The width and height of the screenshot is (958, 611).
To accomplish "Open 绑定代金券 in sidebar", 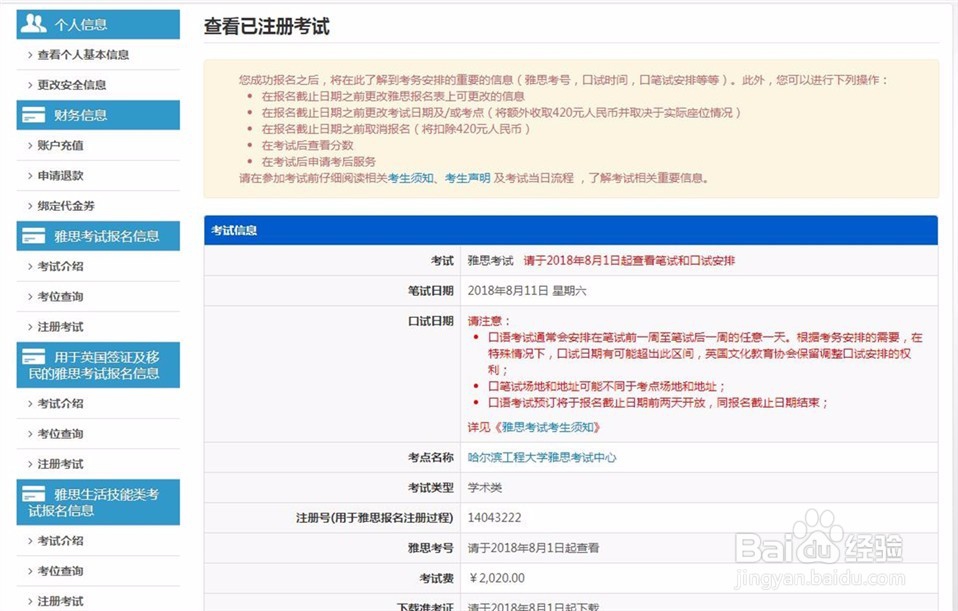I will coord(66,205).
